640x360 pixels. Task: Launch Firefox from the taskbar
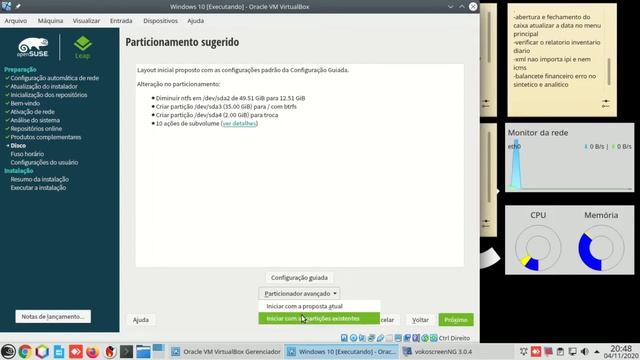point(93,351)
